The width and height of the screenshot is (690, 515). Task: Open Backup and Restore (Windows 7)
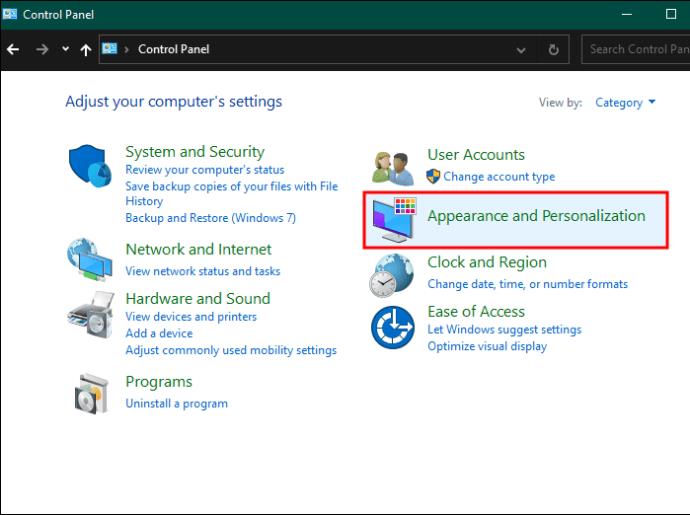pos(210,218)
